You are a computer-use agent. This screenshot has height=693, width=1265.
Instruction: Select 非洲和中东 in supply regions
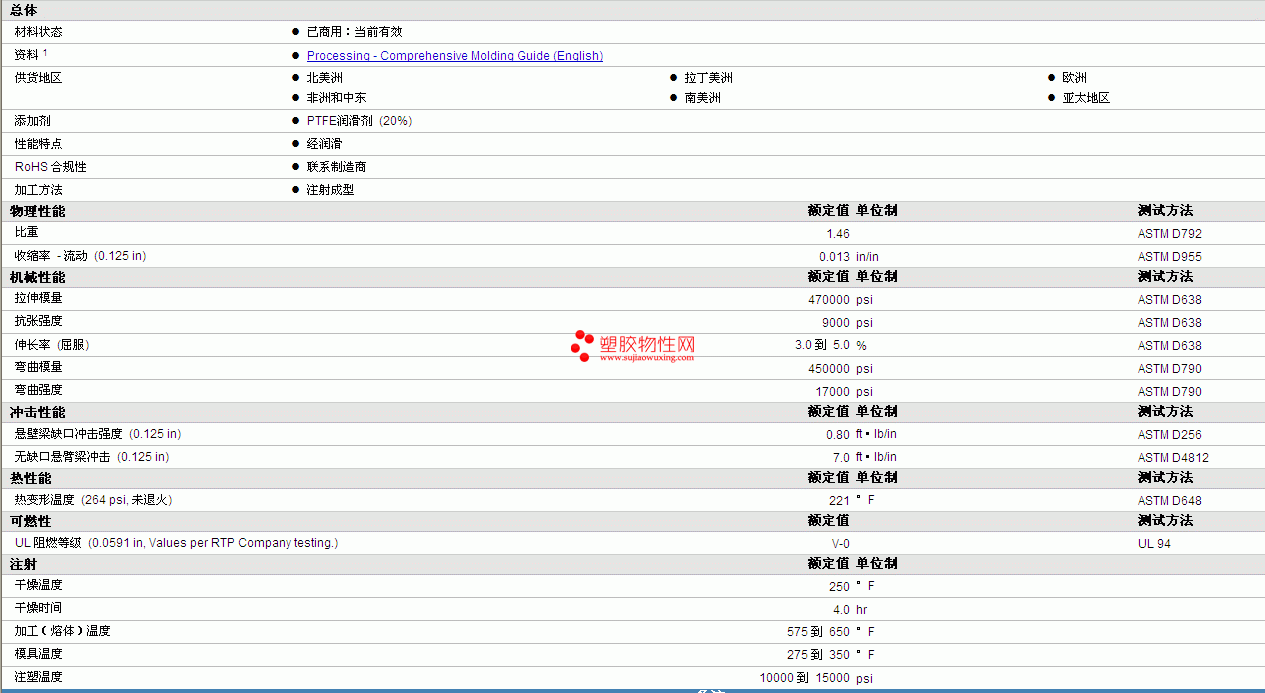coord(337,98)
